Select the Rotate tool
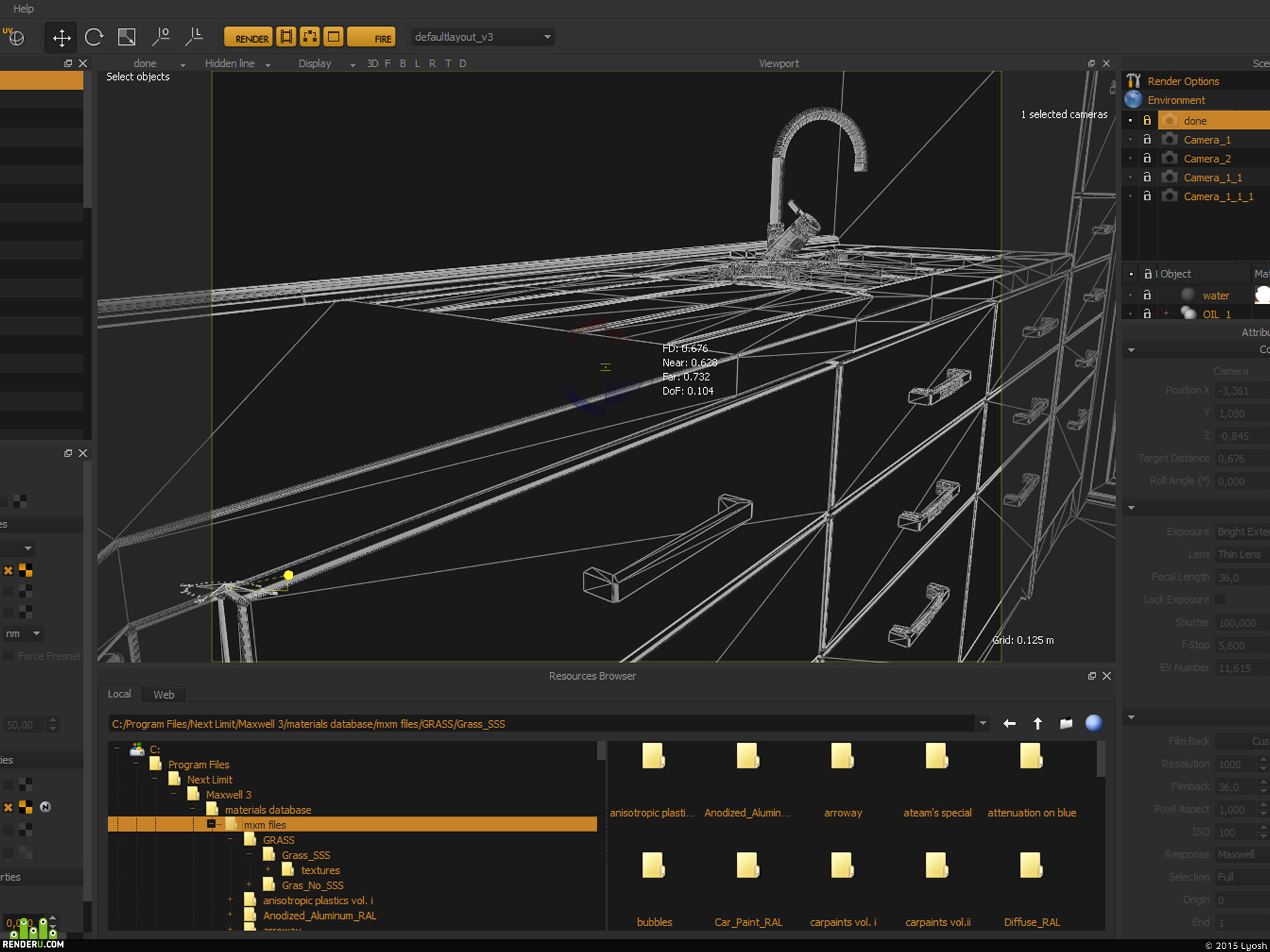 (x=94, y=37)
